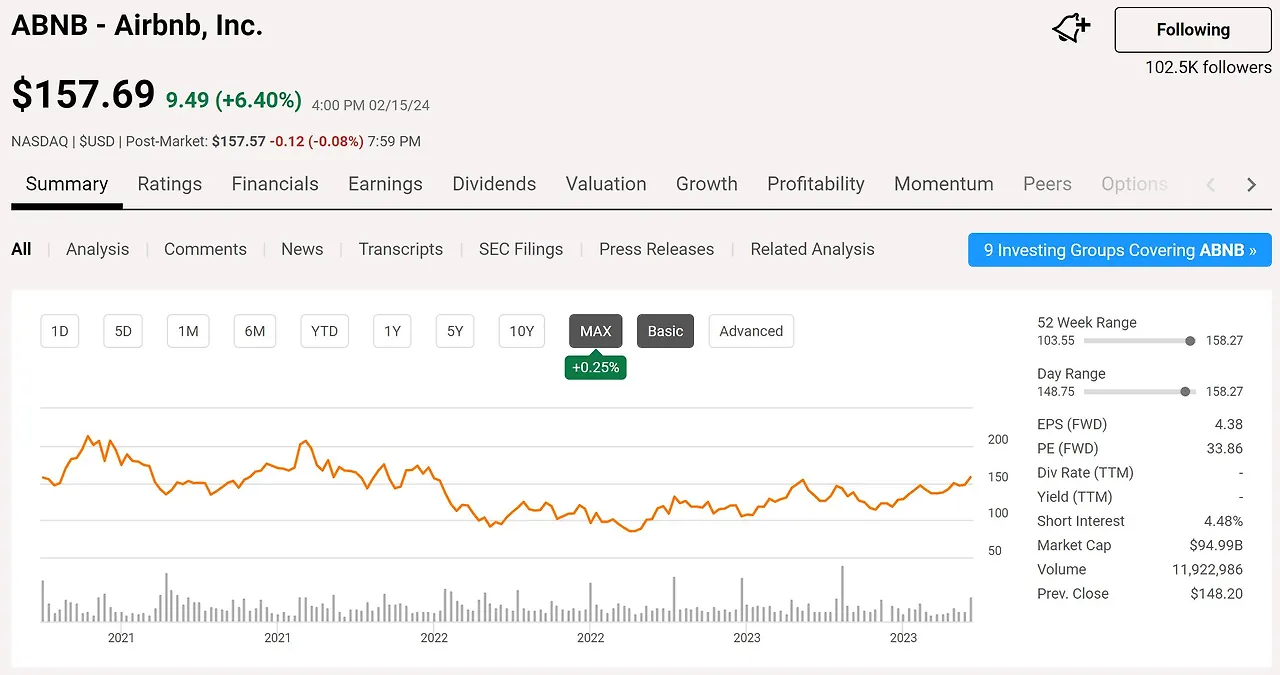Filter feed by SEC Filings
Viewport: 1280px width, 675px height.
click(521, 250)
